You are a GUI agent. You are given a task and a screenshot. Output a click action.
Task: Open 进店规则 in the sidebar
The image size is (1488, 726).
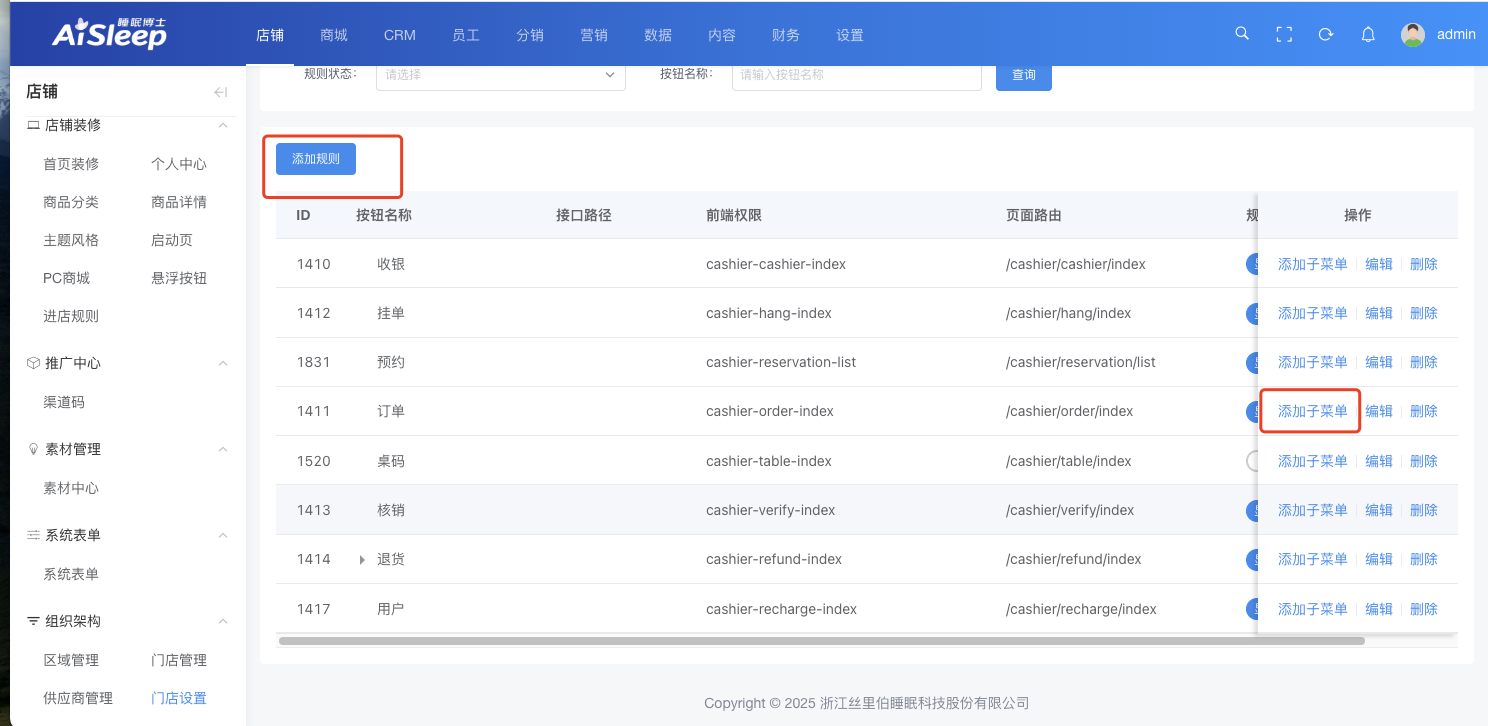(71, 316)
